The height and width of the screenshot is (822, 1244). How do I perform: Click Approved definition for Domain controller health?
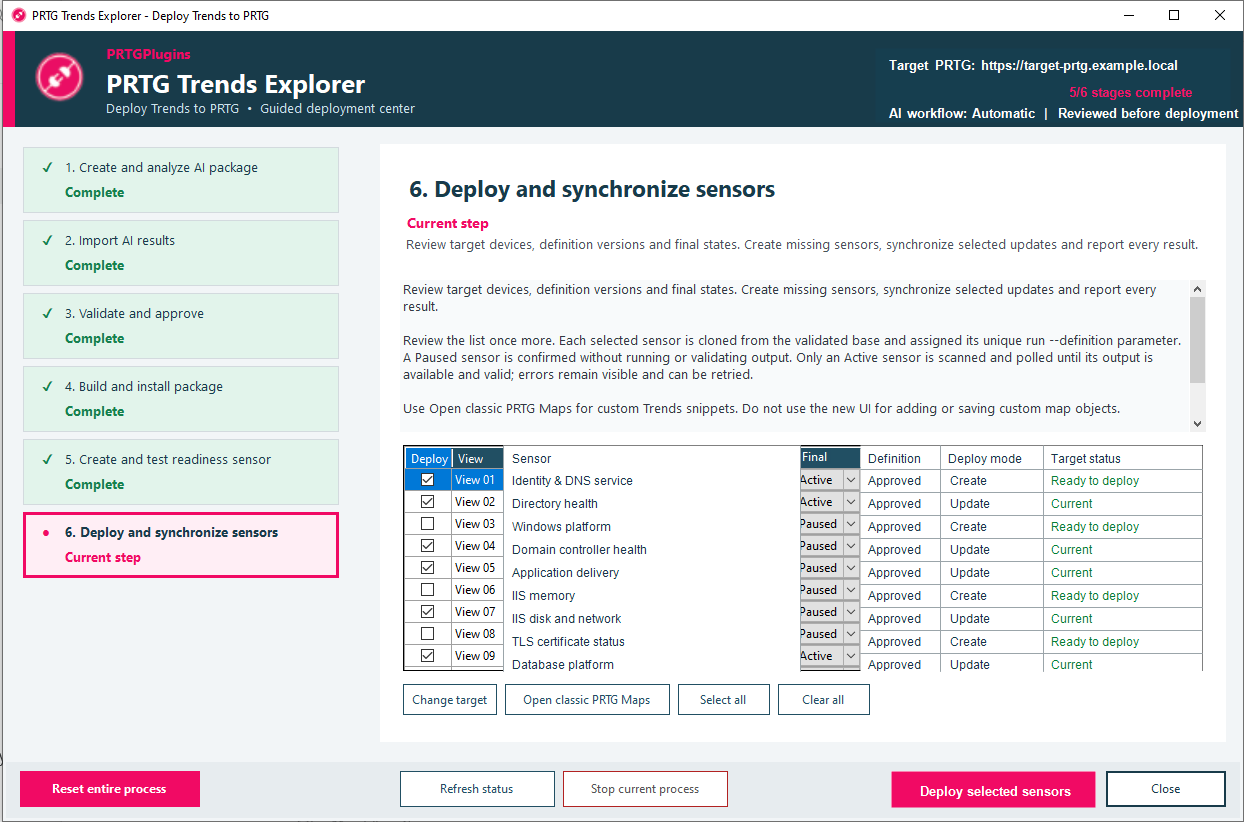pyautogui.click(x=894, y=550)
